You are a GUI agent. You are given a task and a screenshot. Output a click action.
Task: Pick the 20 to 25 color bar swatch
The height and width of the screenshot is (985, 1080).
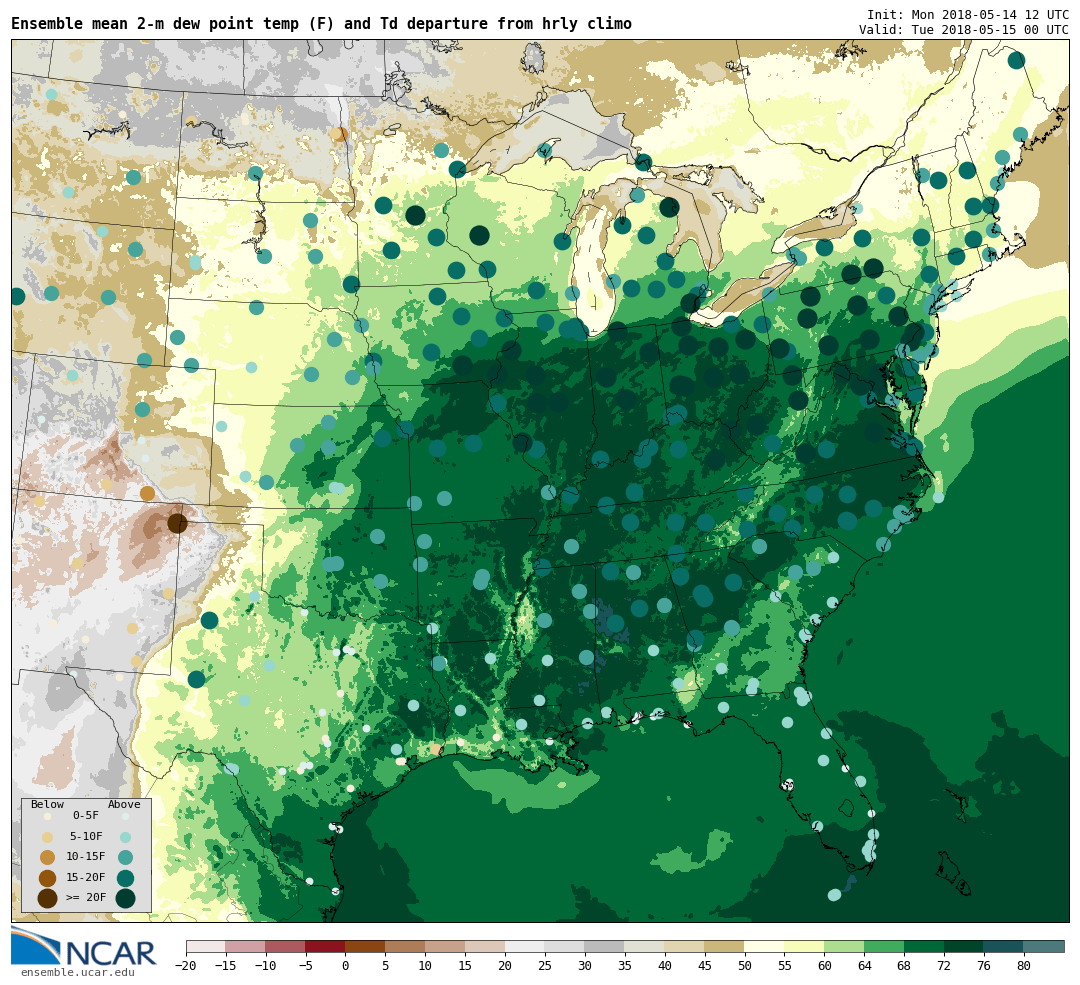[x=526, y=946]
